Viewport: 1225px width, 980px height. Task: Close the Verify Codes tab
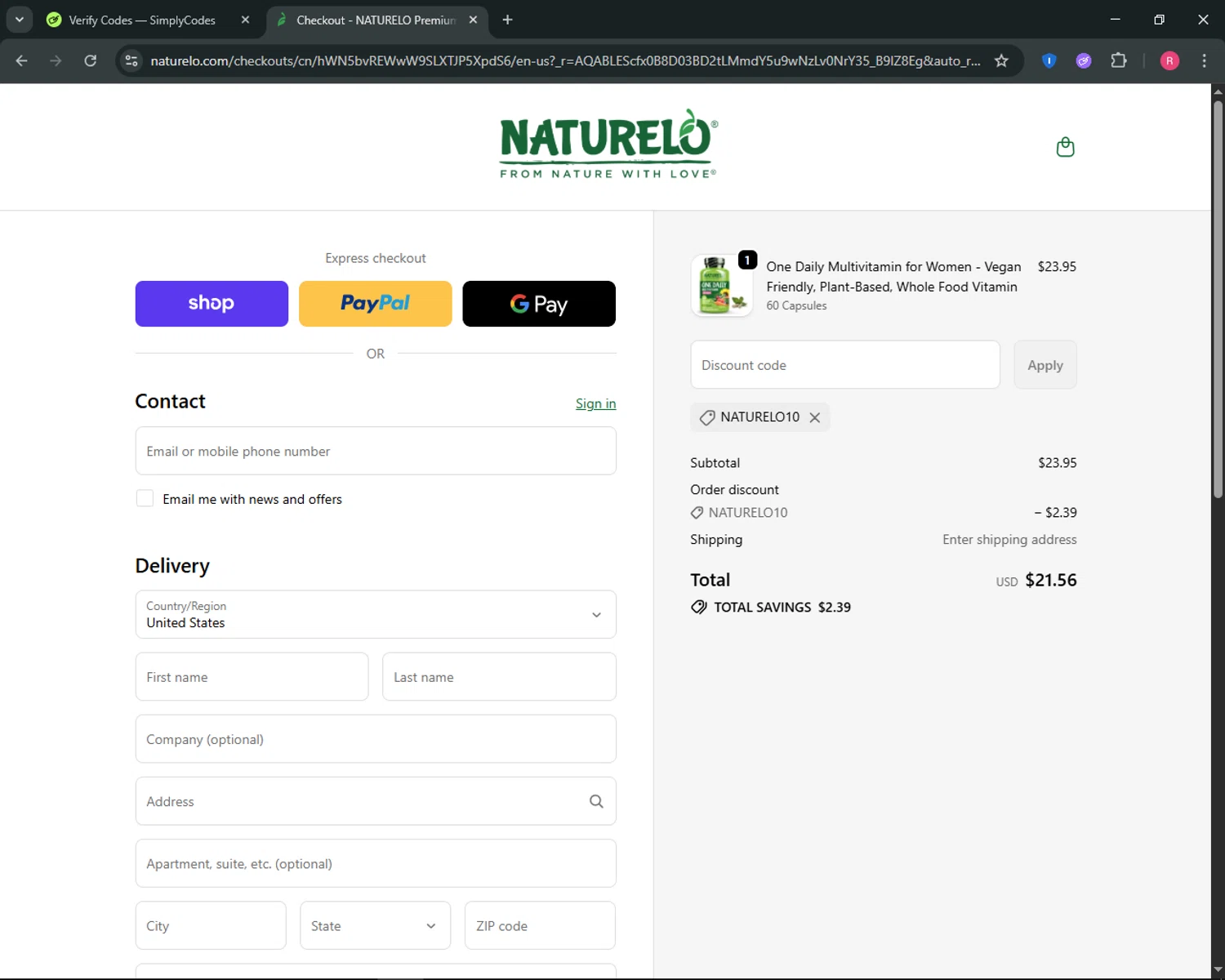[245, 20]
